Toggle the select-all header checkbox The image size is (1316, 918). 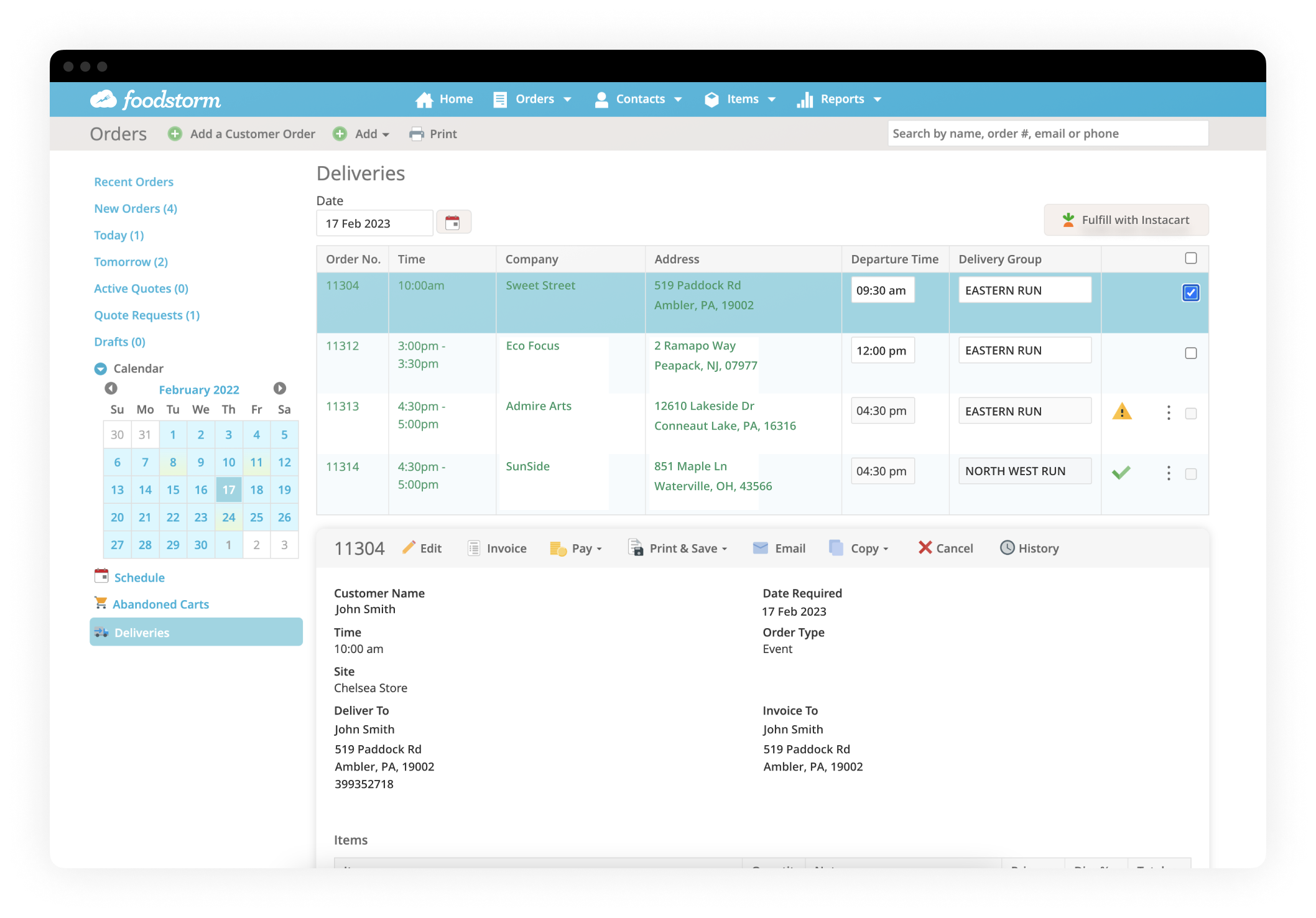[1190, 258]
